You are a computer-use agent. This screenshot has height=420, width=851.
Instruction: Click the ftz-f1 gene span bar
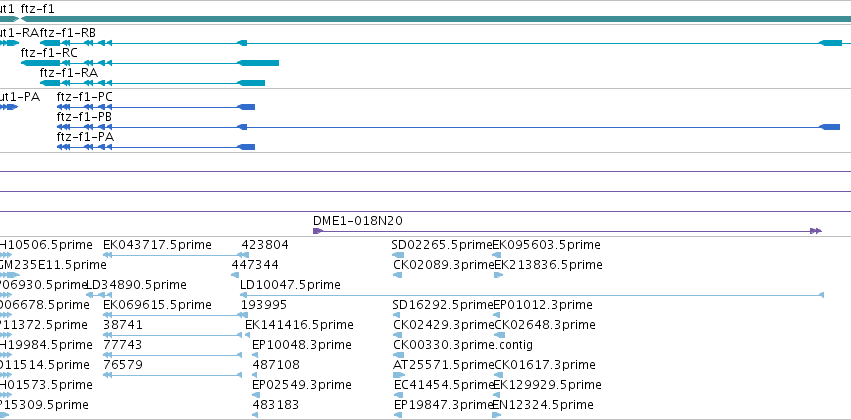[x=436, y=19]
